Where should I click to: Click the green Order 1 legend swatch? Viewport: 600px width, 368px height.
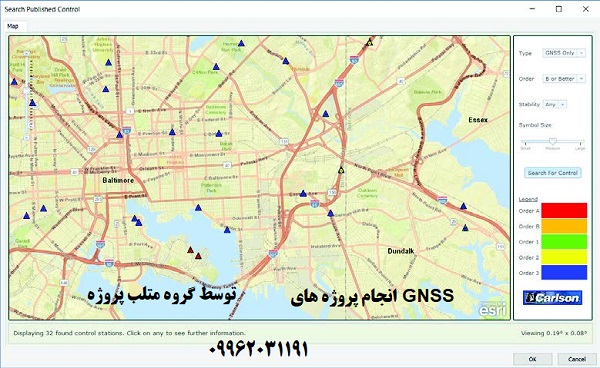click(x=564, y=242)
